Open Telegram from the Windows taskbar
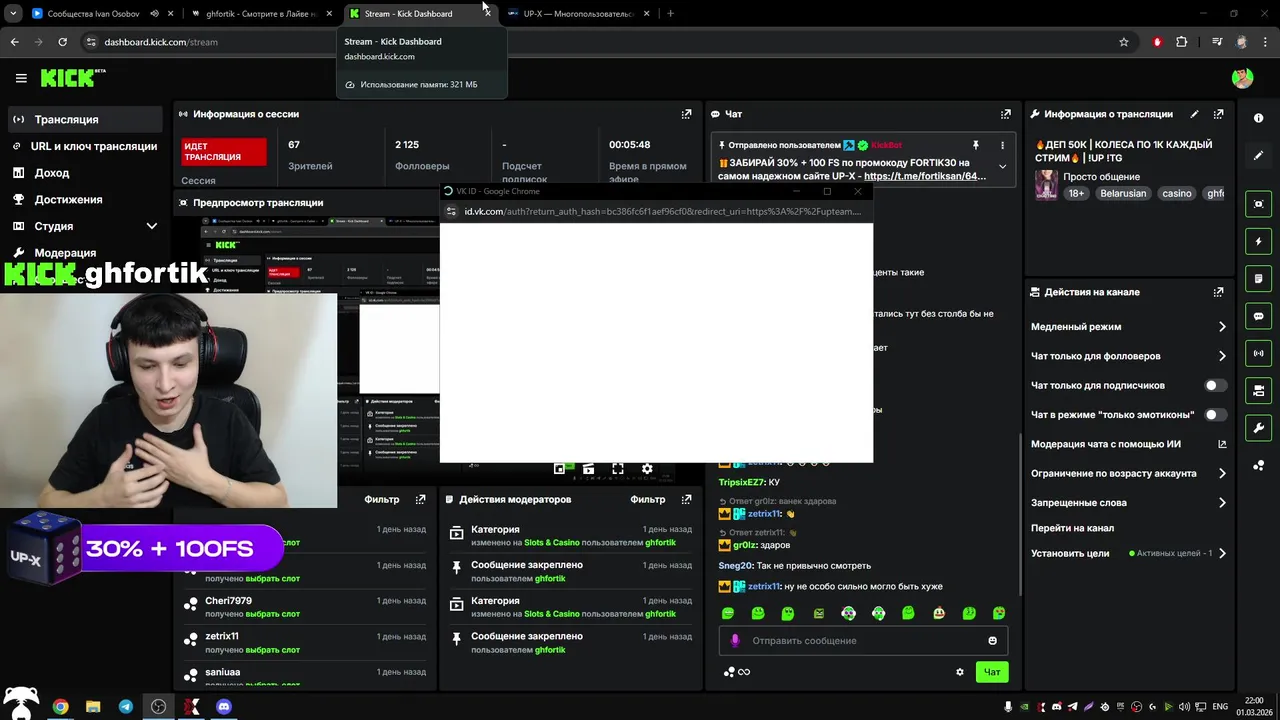The image size is (1280, 720). (125, 706)
